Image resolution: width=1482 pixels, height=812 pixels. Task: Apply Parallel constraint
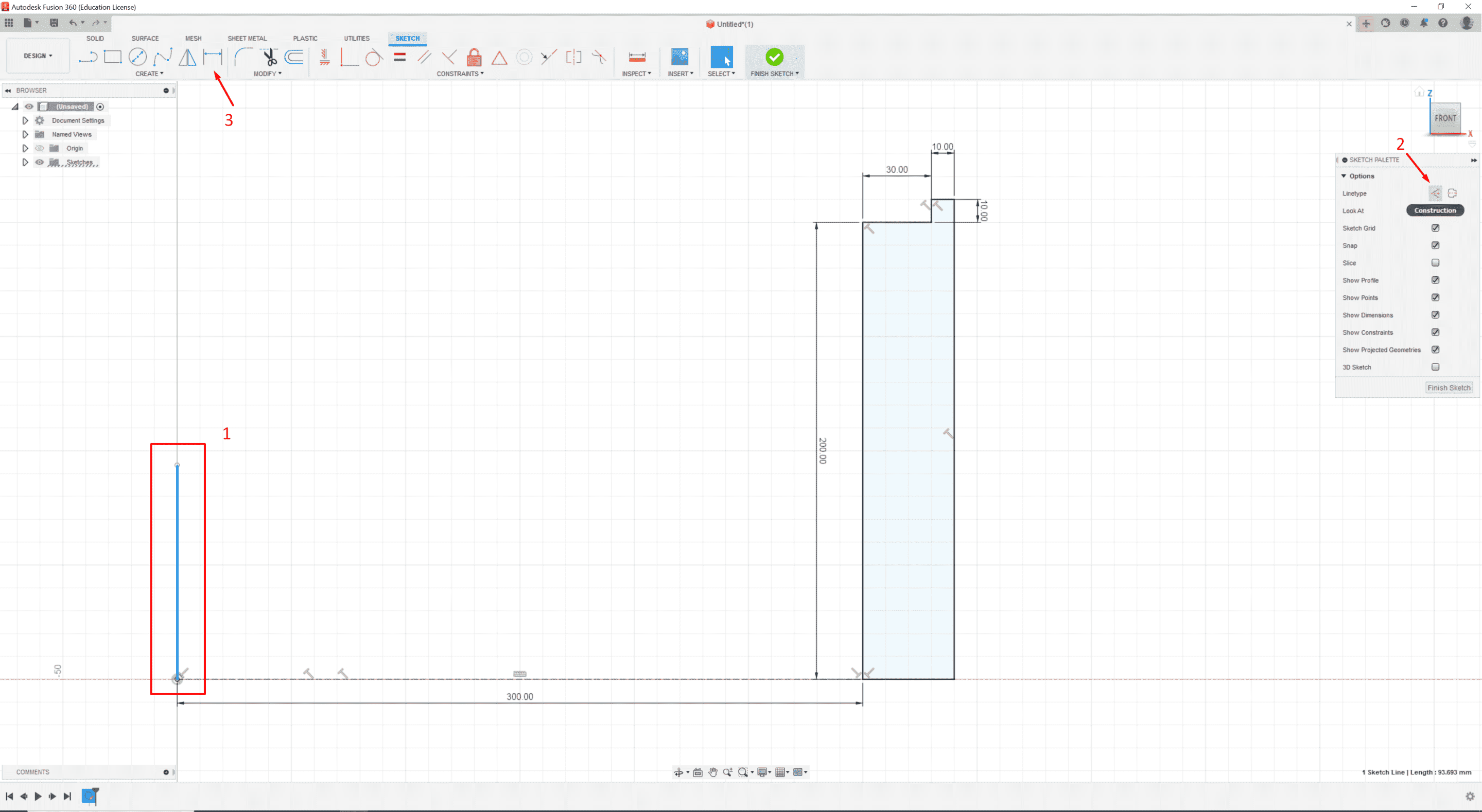click(425, 57)
